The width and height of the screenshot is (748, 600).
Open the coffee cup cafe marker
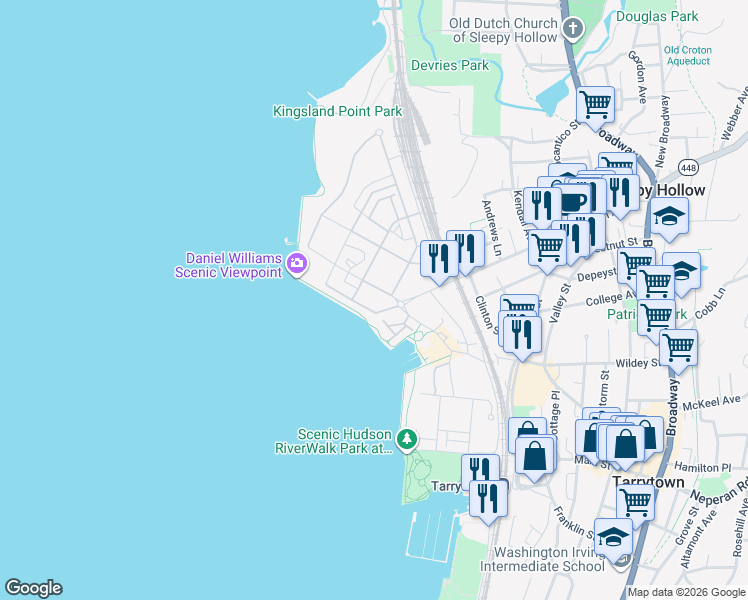point(574,203)
